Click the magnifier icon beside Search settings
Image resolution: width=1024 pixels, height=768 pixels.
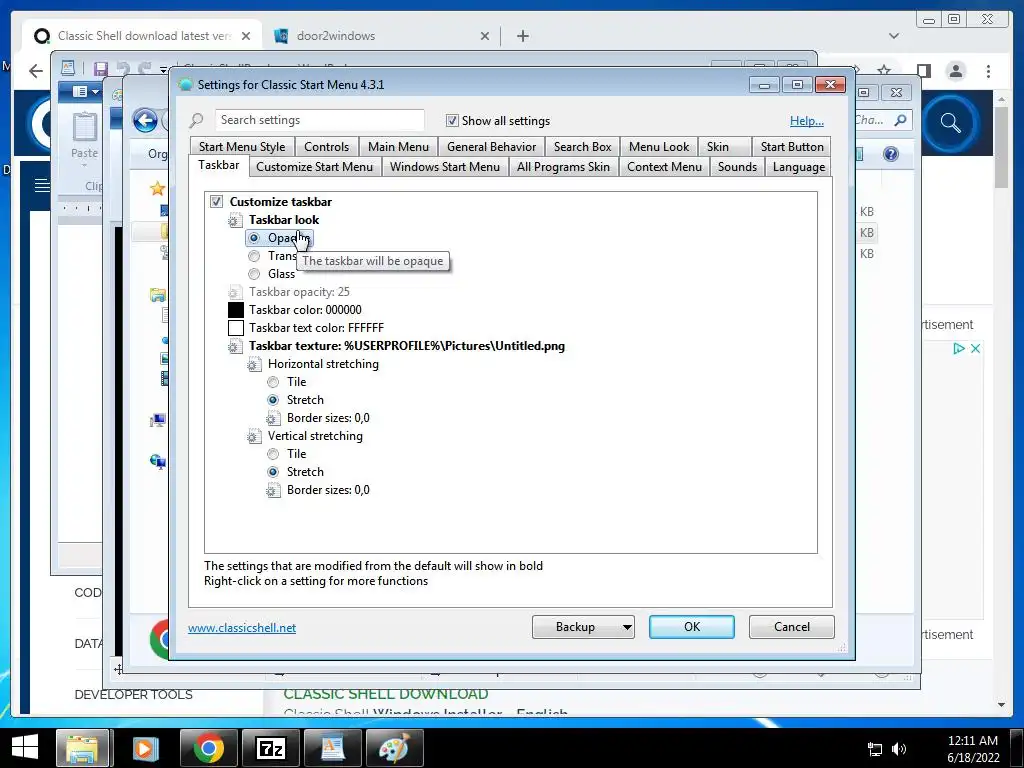pos(197,121)
